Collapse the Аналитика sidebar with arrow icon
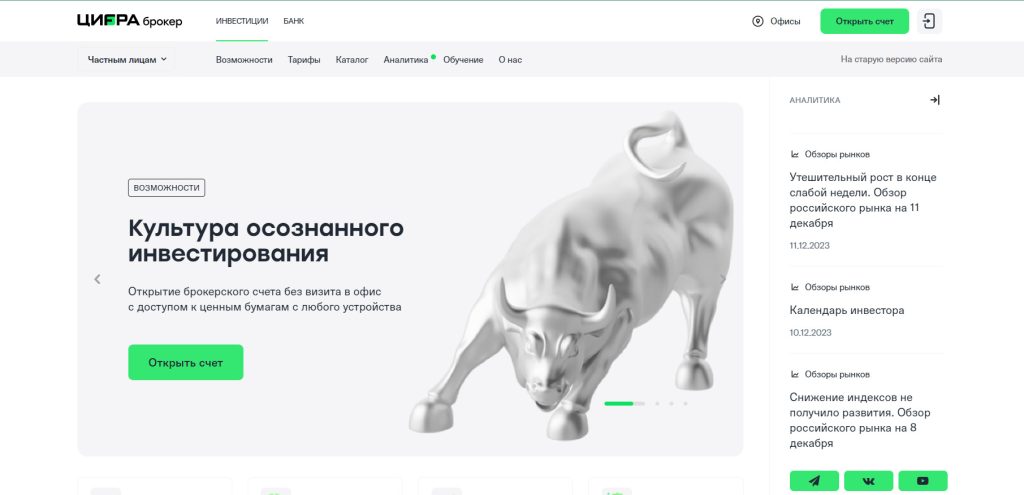 click(x=935, y=100)
